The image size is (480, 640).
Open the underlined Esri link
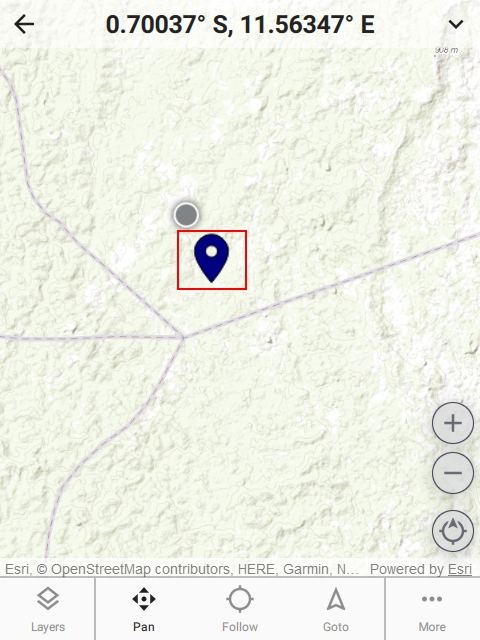click(x=460, y=569)
